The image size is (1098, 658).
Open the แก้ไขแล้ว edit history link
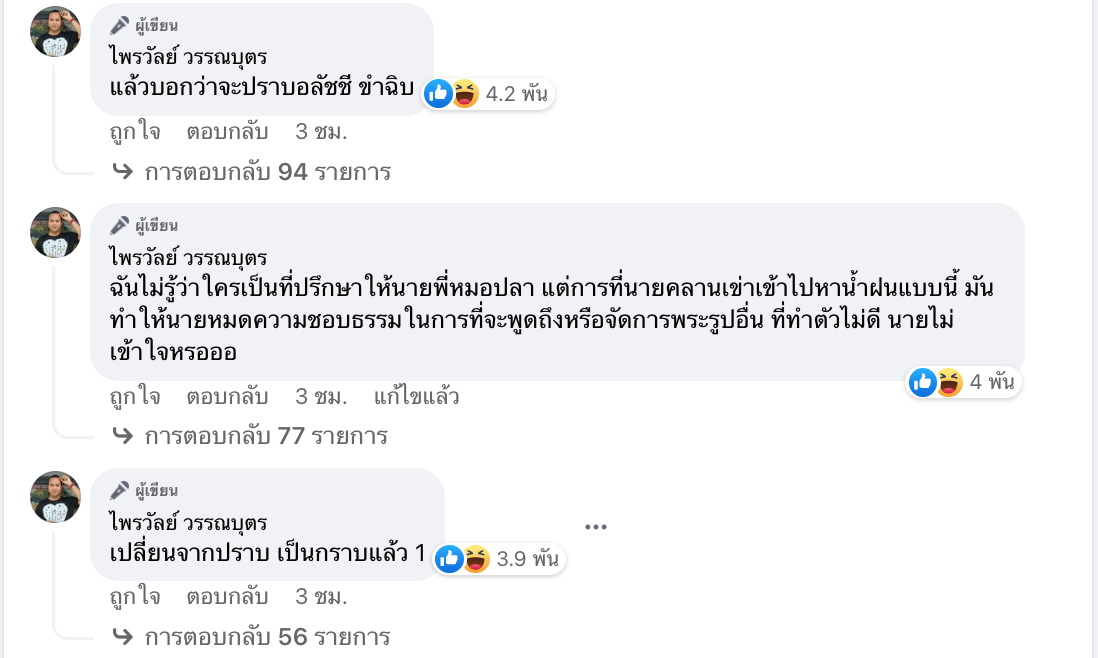point(416,397)
